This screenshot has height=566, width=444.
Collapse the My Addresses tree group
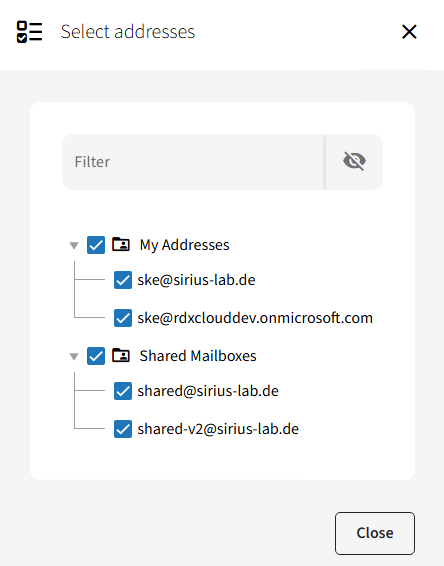click(x=74, y=246)
